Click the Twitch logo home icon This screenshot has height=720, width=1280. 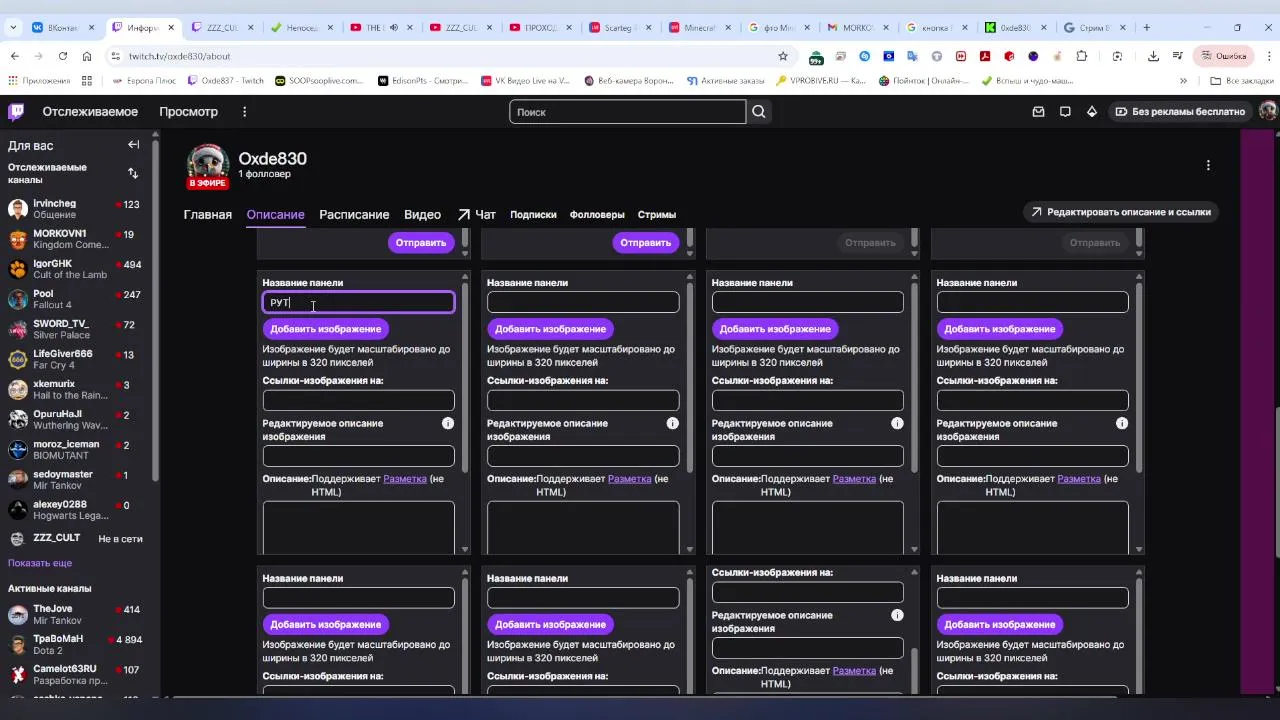pyautogui.click(x=16, y=112)
